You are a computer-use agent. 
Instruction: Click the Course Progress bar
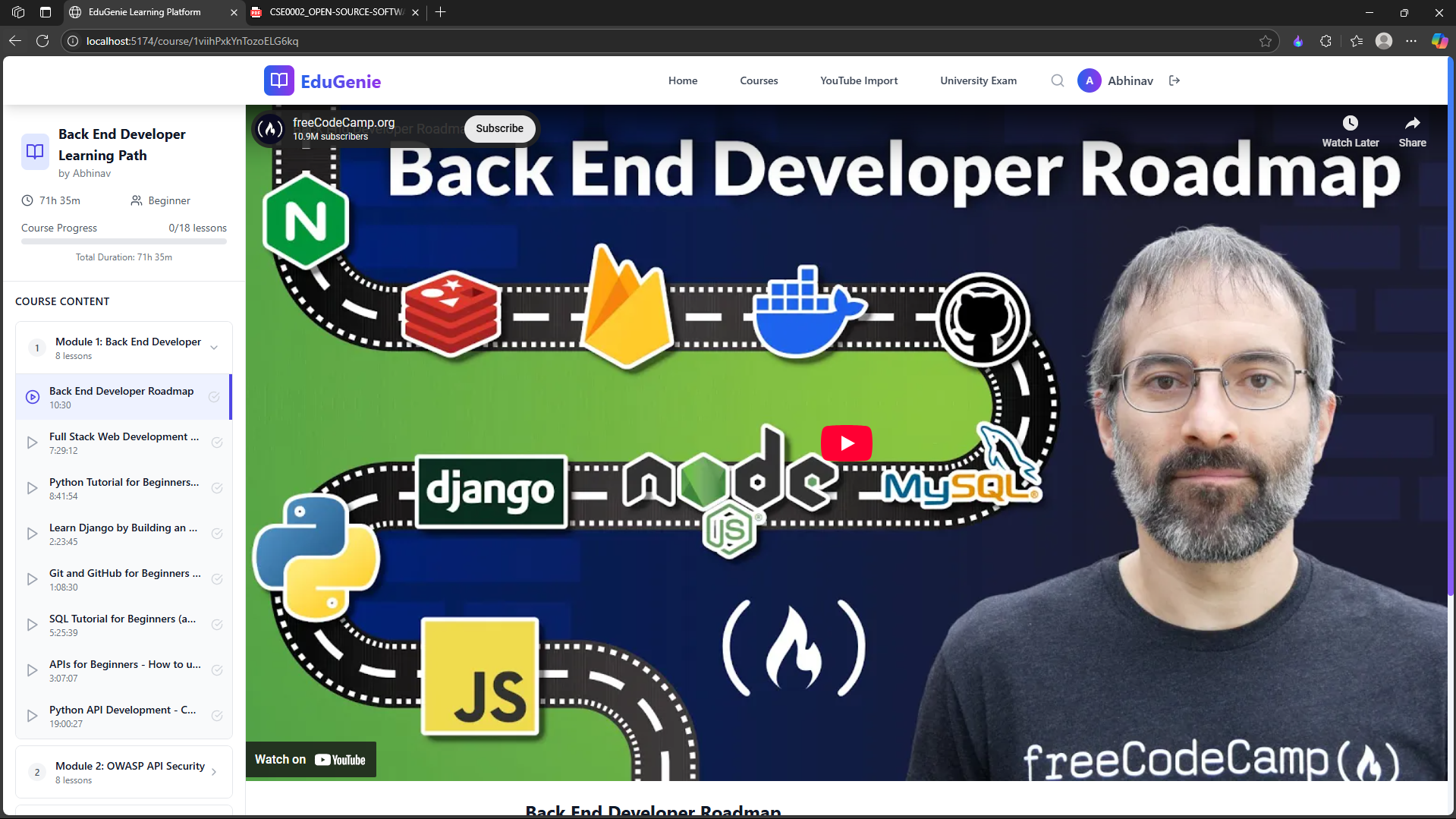(x=124, y=241)
